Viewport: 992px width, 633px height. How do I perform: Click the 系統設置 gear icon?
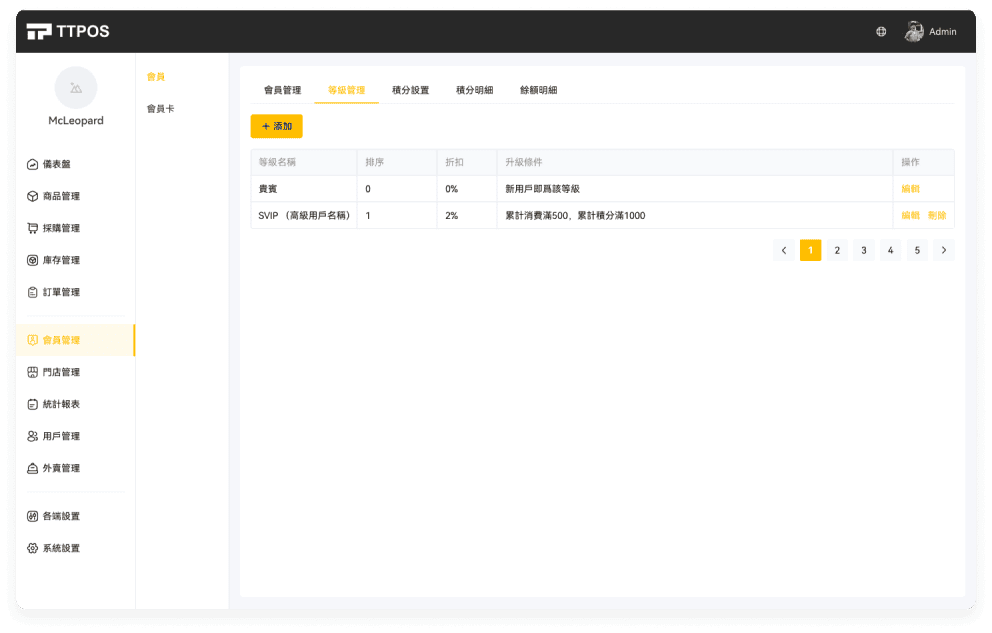click(x=33, y=548)
